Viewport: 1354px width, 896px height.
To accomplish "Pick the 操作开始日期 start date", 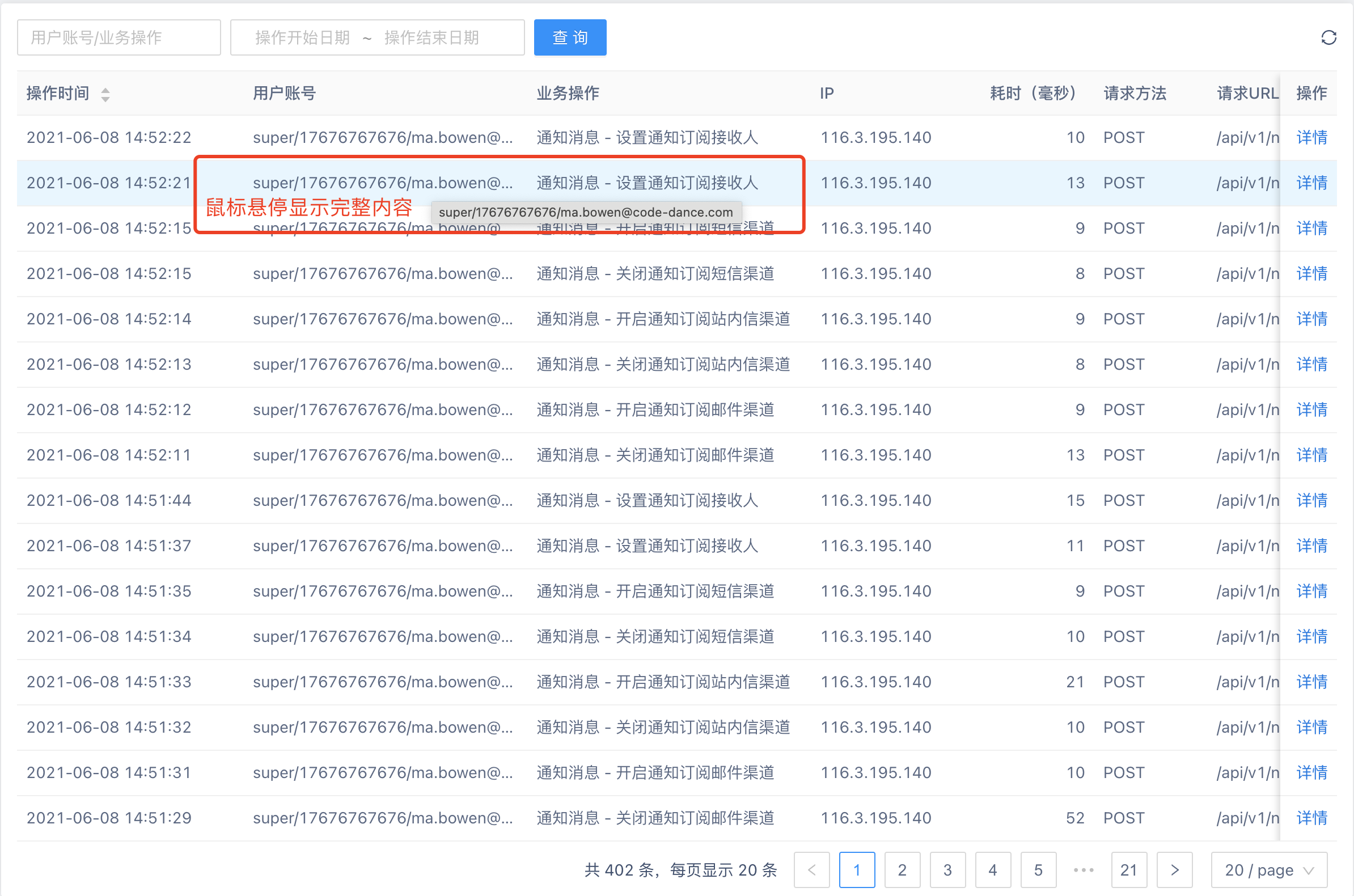I will coord(302,38).
